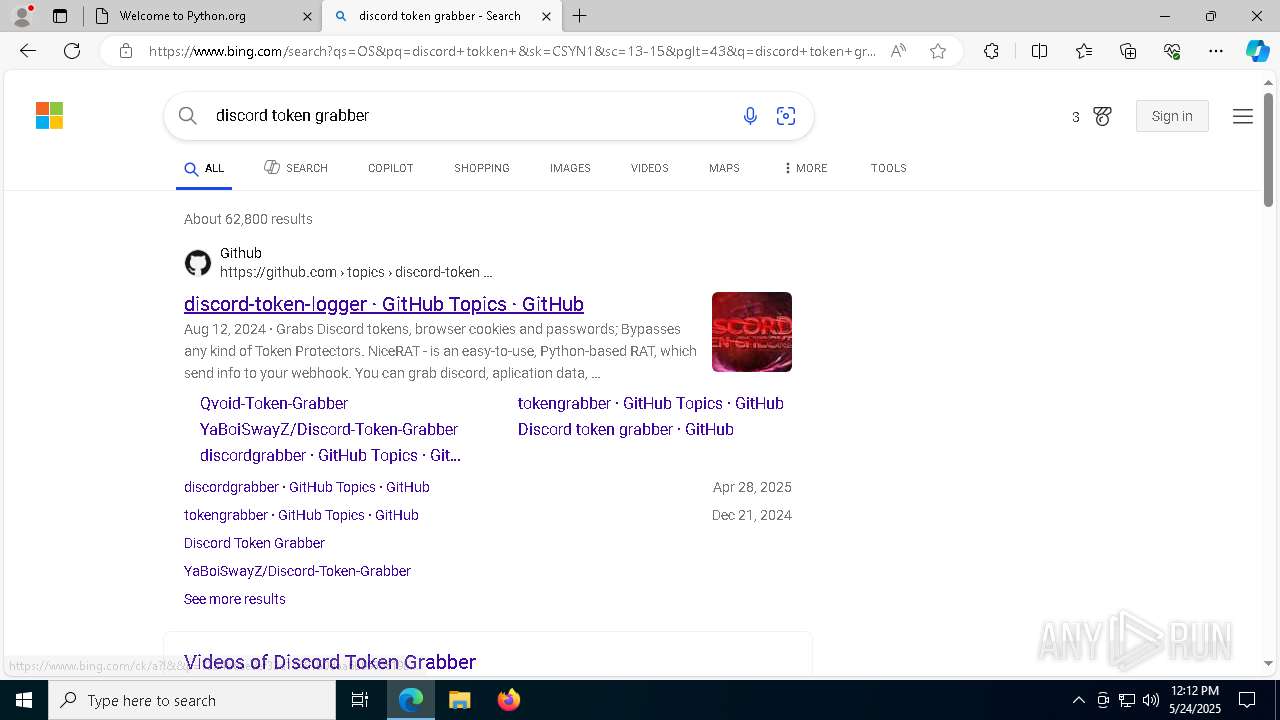
Task: Click the Bing Microsoft logo
Action: coord(49,116)
